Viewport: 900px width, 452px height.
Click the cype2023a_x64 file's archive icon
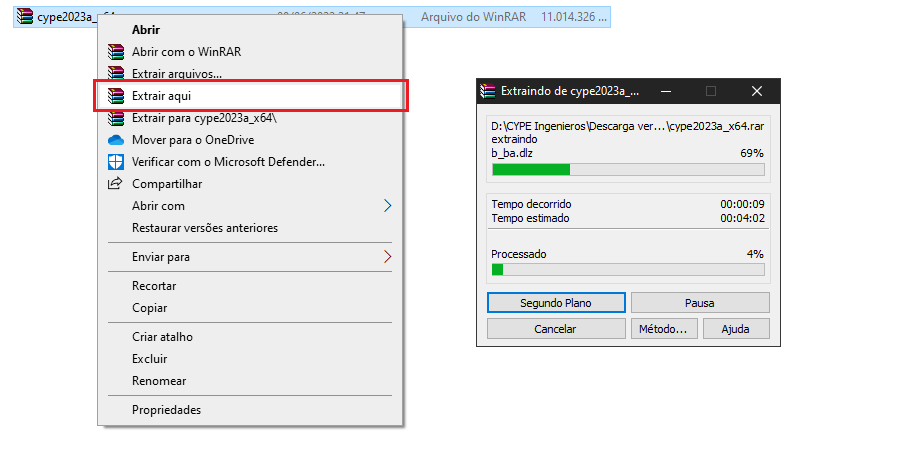25,17
